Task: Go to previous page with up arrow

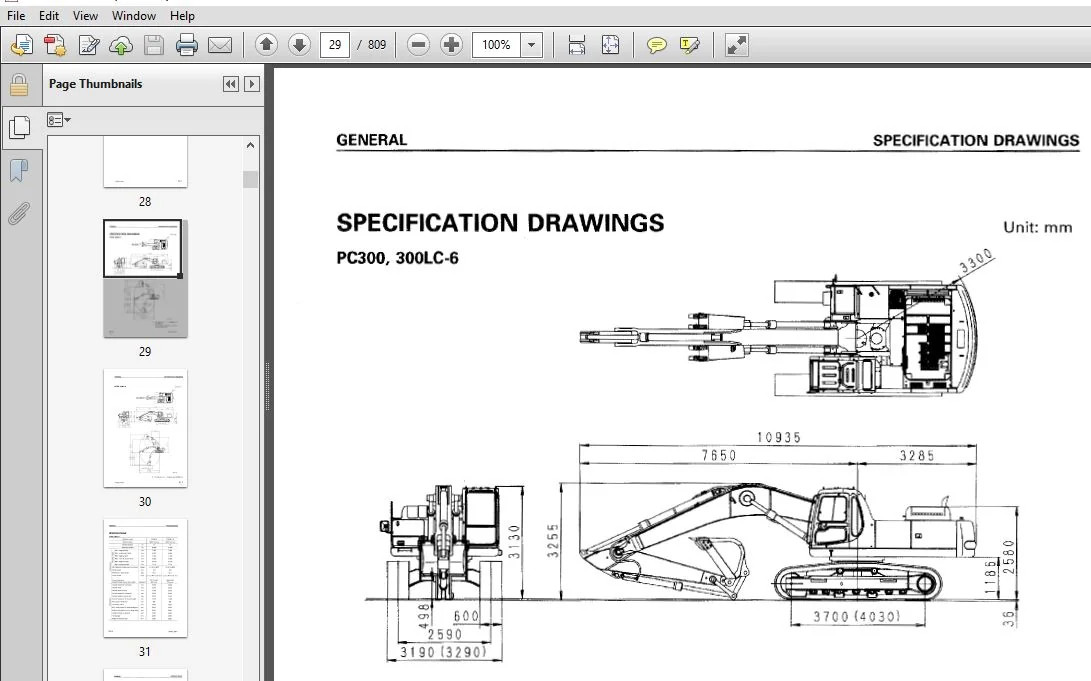Action: (266, 45)
